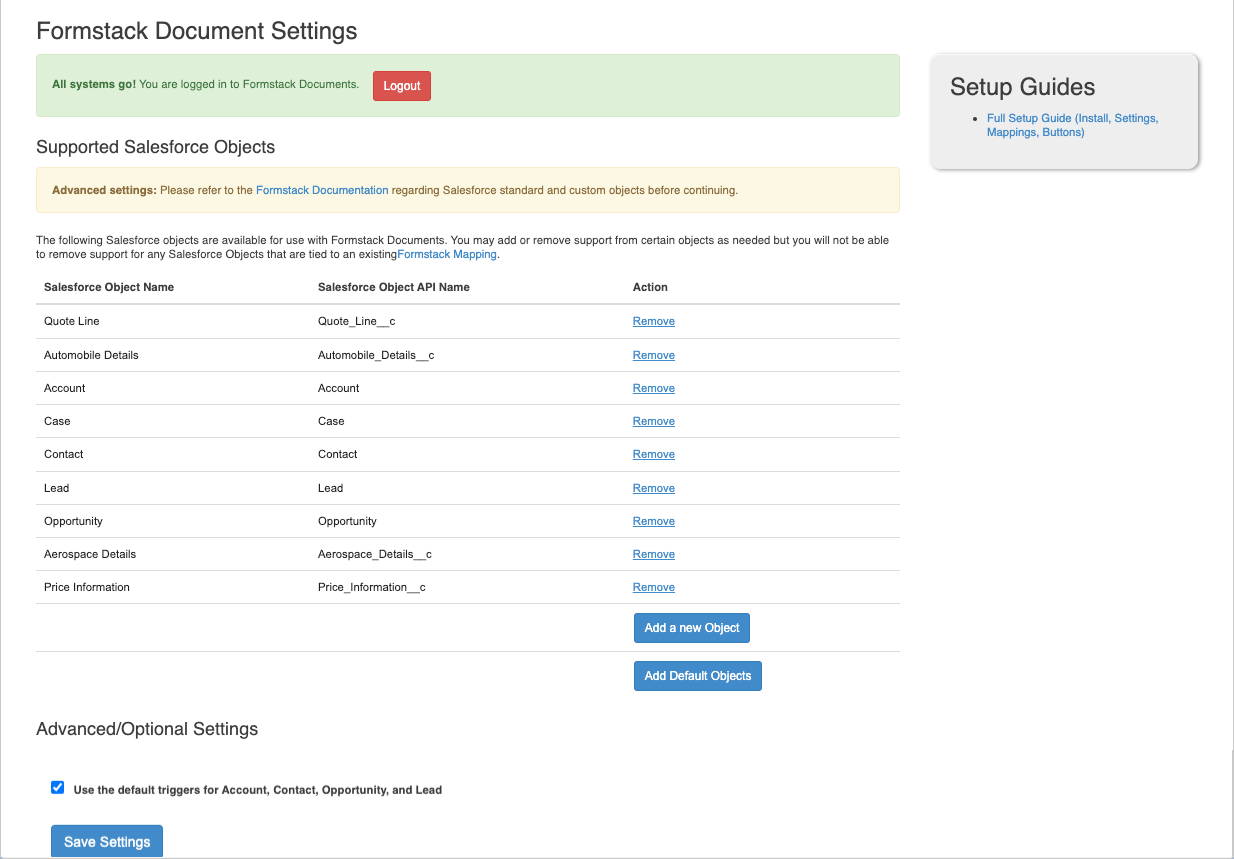Click Add Default Objects
This screenshot has width=1234, height=859.
point(697,675)
